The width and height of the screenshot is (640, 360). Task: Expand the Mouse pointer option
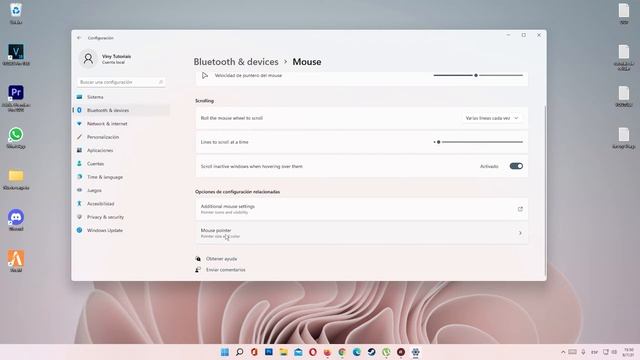[362, 233]
